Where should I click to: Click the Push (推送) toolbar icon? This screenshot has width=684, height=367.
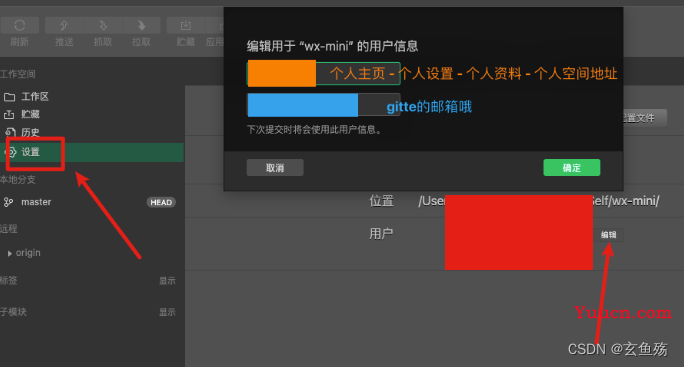[64, 25]
